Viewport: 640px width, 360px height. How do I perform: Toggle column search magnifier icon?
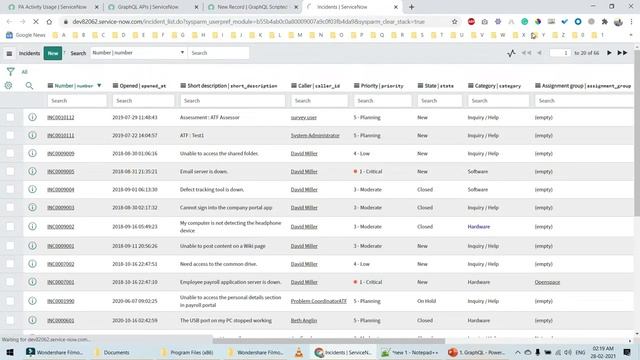coord(29,86)
